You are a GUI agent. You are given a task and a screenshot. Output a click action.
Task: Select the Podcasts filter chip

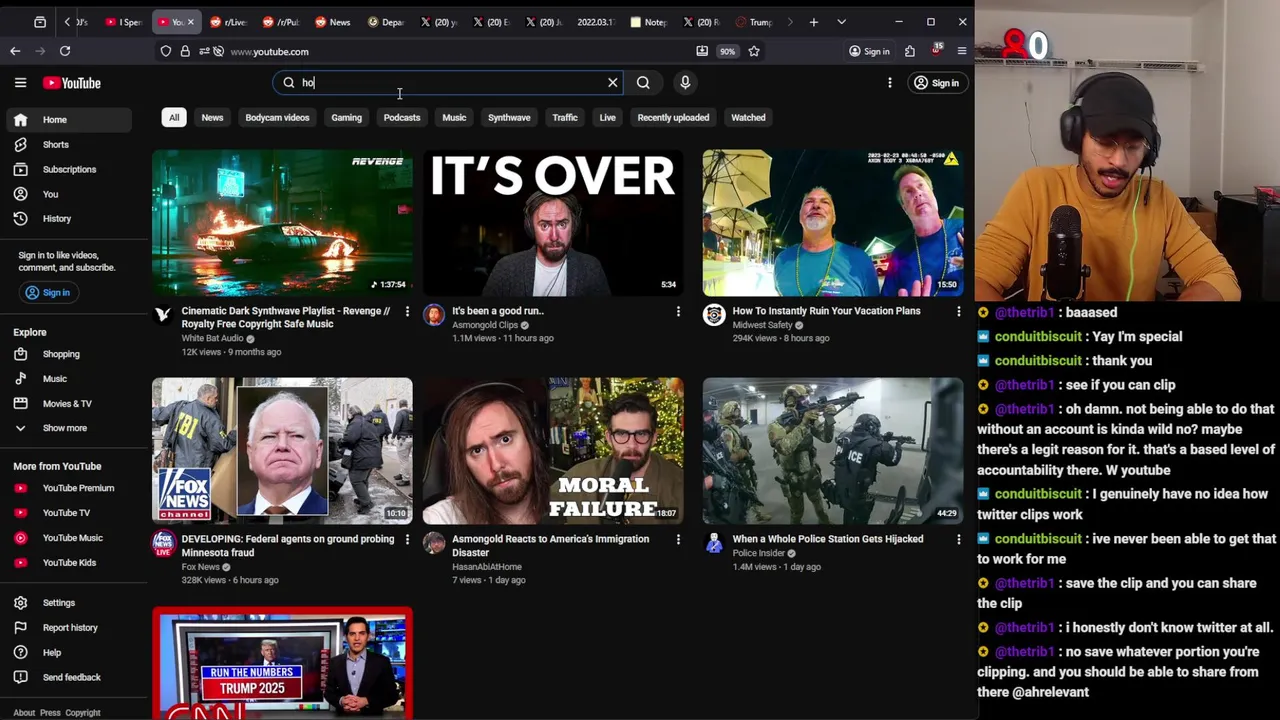click(402, 118)
